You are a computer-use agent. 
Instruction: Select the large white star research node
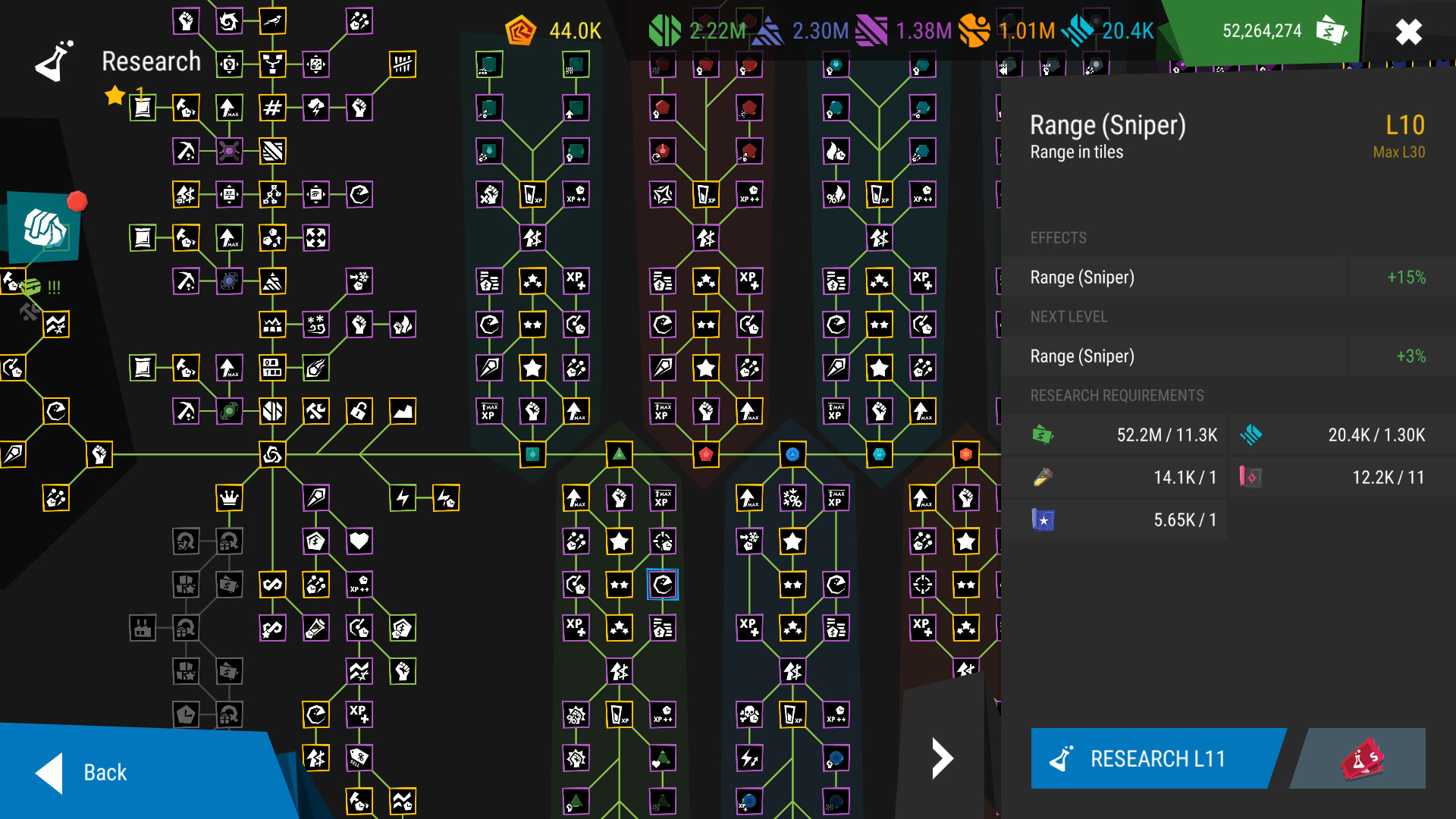534,368
